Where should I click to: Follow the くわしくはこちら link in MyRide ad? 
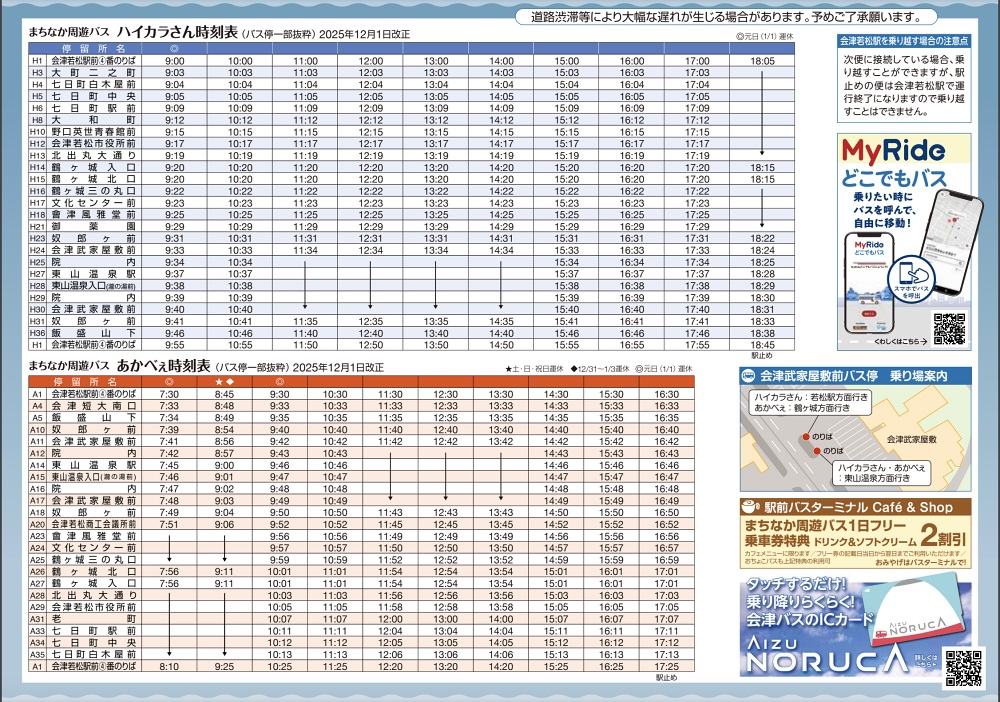[900, 341]
